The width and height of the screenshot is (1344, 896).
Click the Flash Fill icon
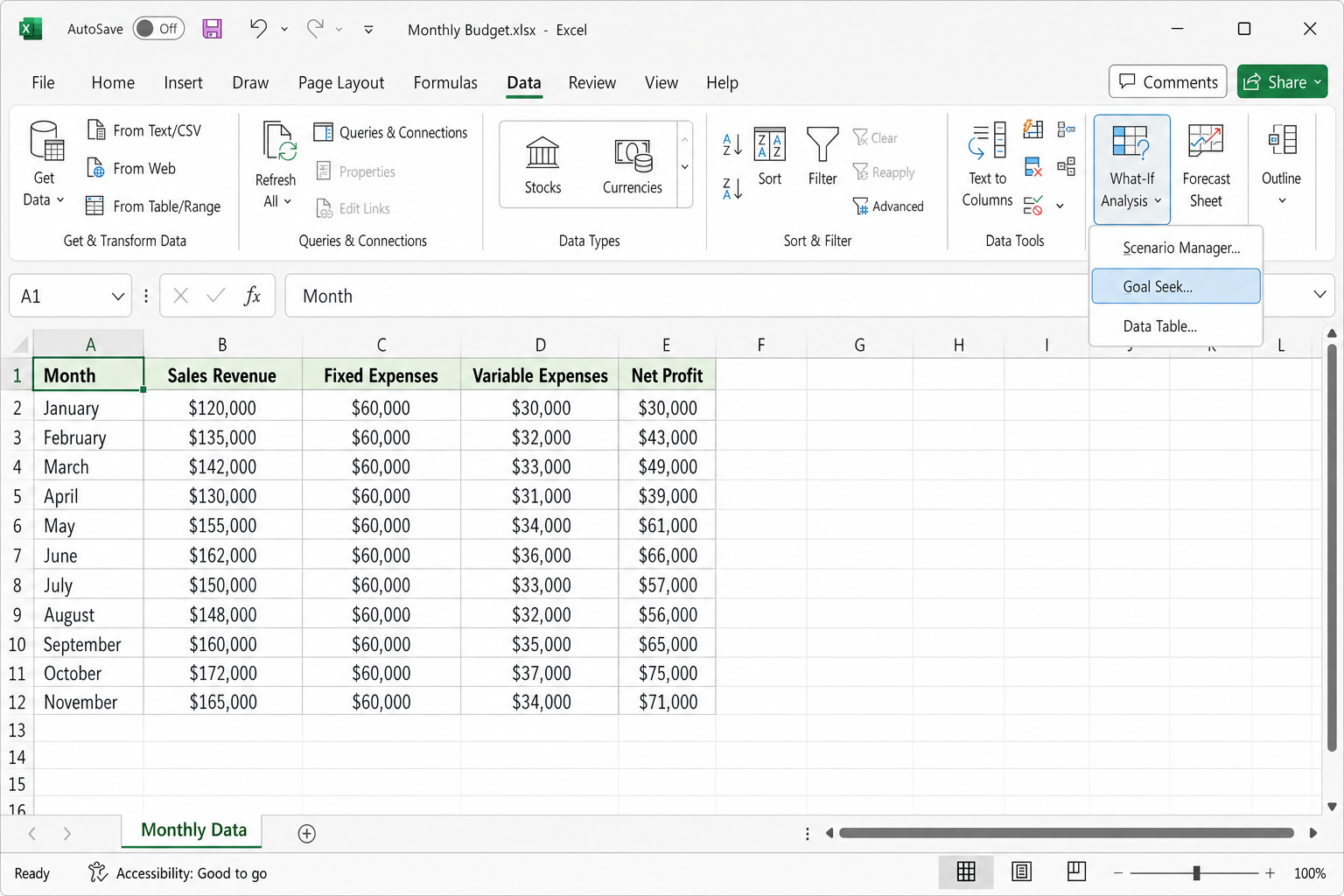[x=1033, y=129]
